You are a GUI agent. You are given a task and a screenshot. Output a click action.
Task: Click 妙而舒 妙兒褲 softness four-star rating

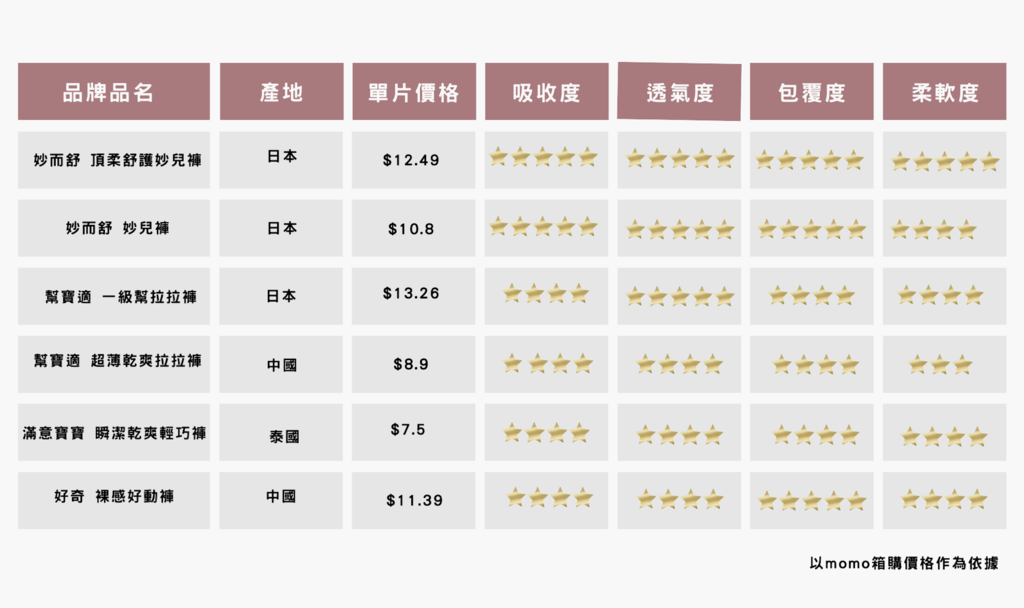(934, 230)
